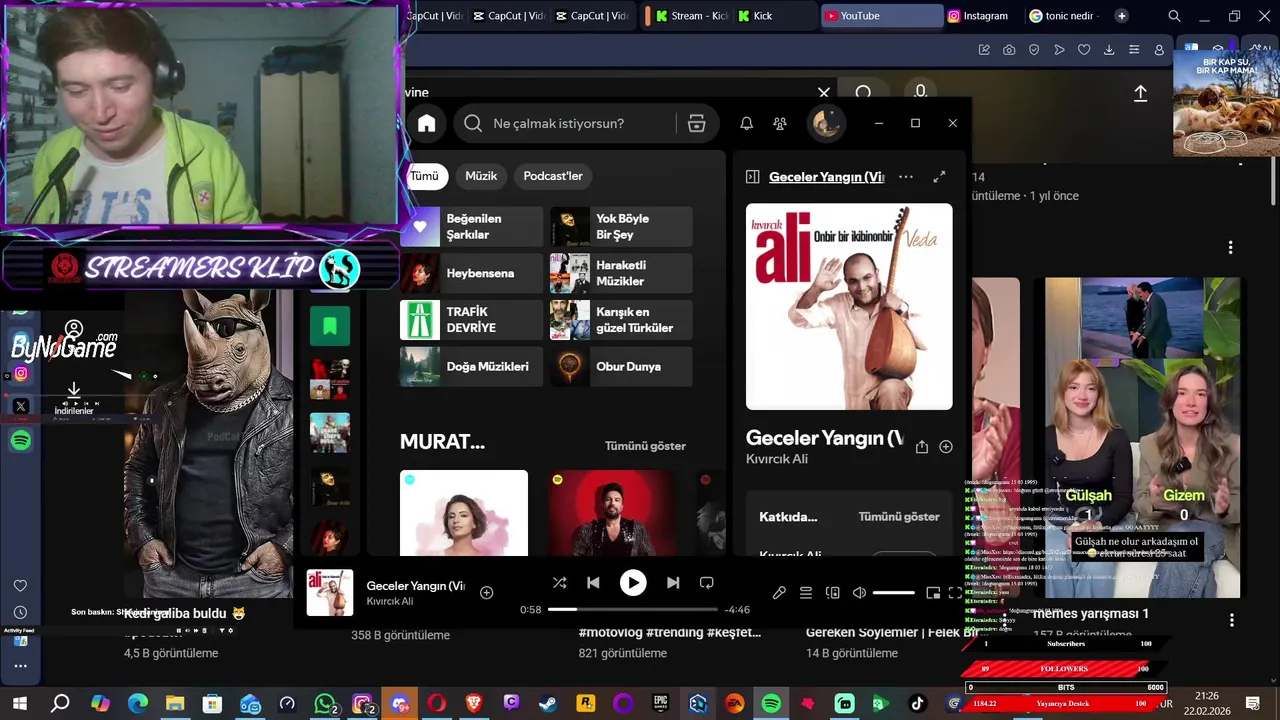The height and width of the screenshot is (720, 1280).
Task: Click Geceler Yangın title in Now Playing header
Action: [x=826, y=177]
